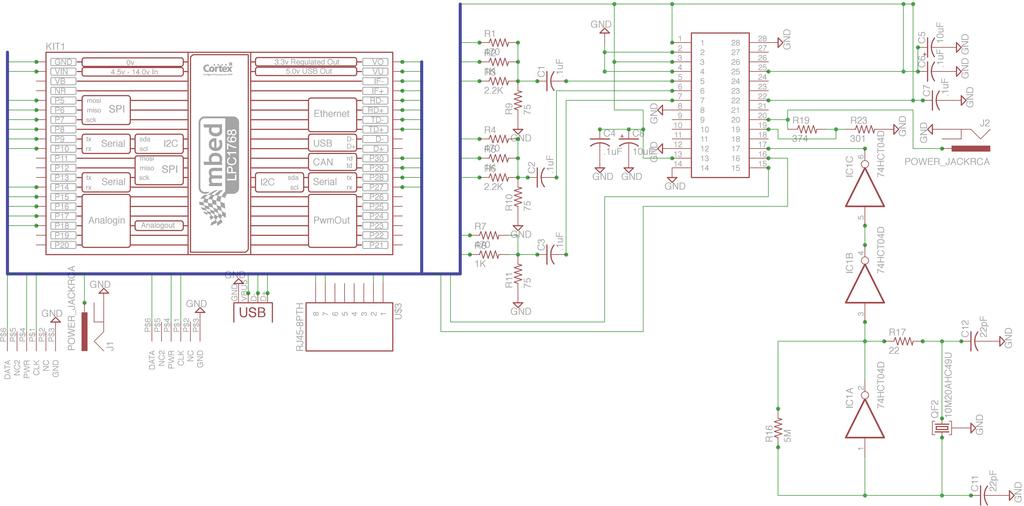
Task: Click the GND symbol under capacitor C4
Action: (x=602, y=172)
